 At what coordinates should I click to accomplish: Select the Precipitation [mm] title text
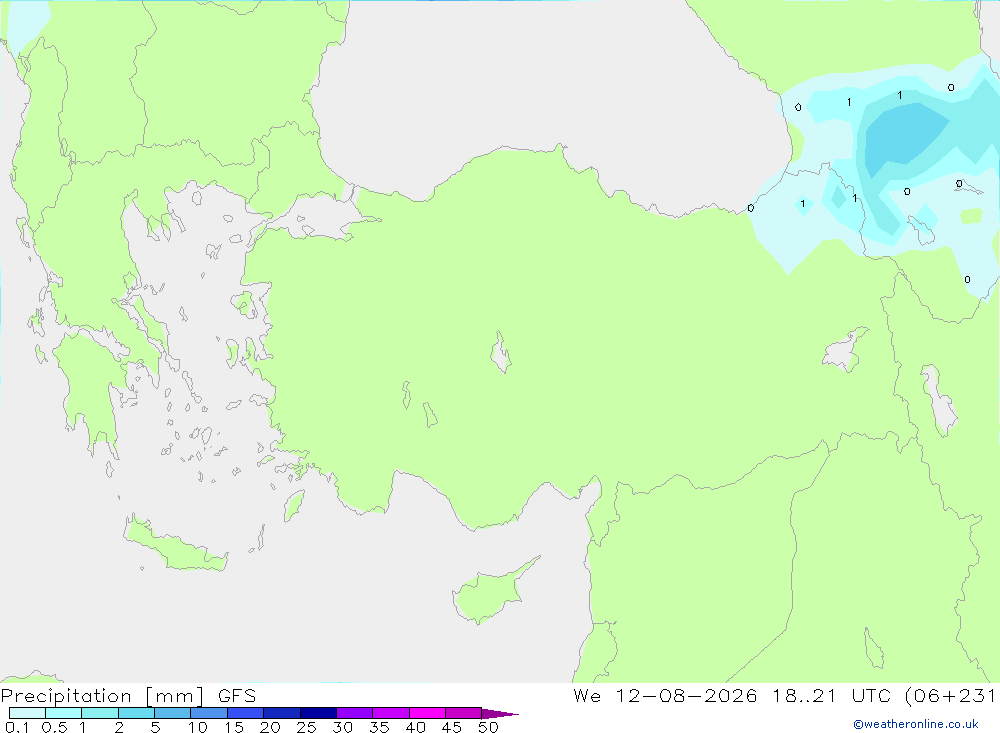coord(102,696)
